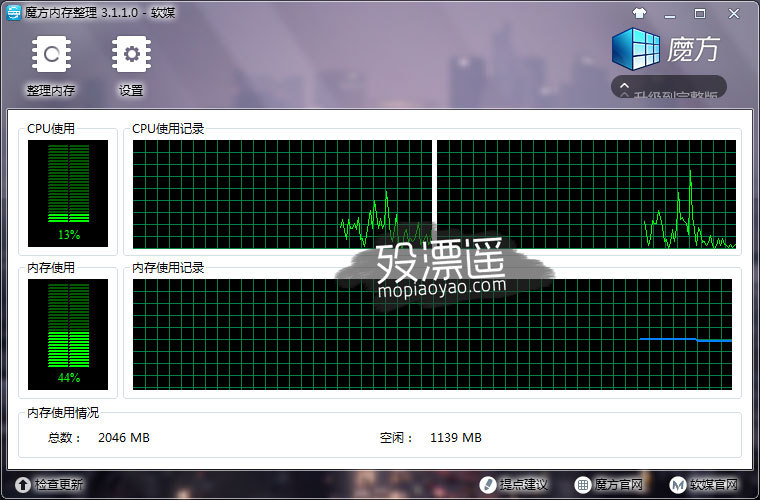
Task: Click the 提点建议 pen icon
Action: coord(487,484)
